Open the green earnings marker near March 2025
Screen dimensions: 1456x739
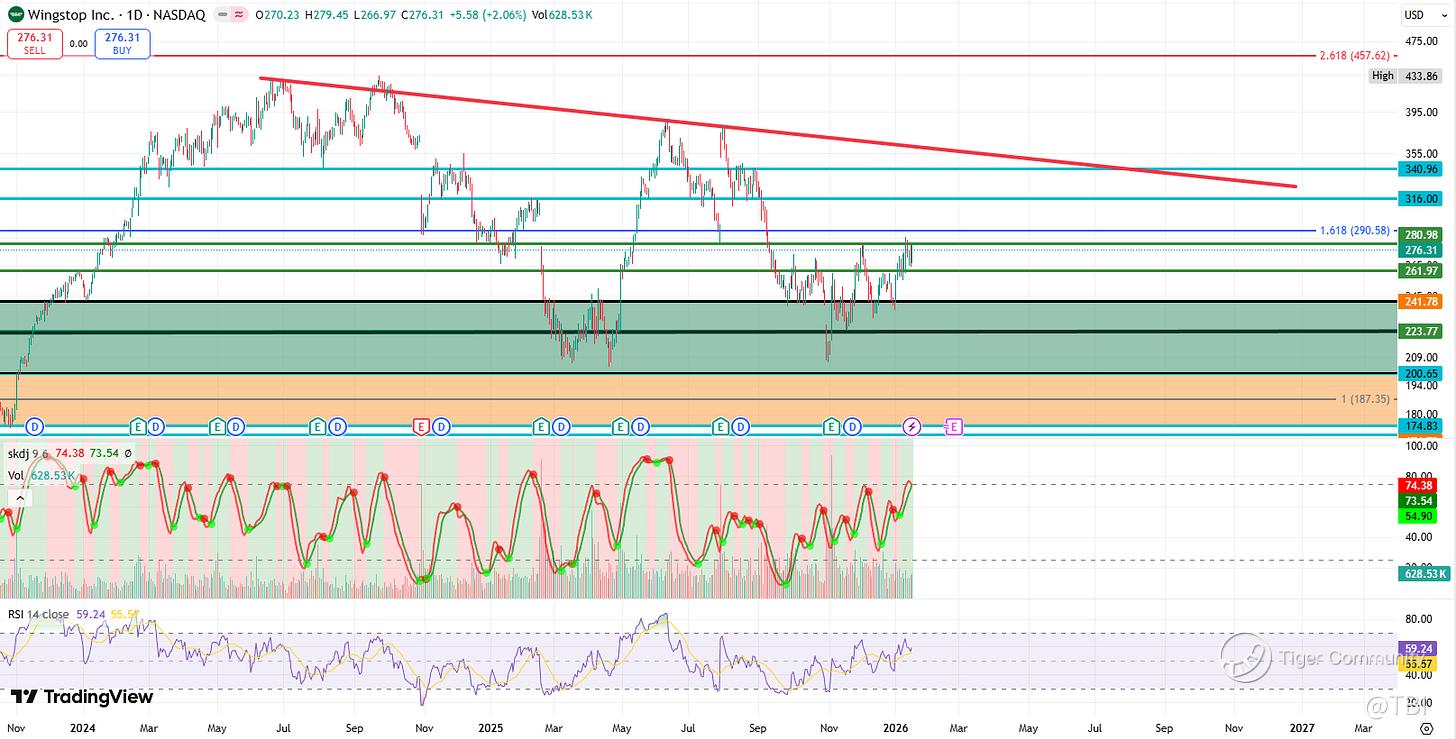tap(541, 427)
